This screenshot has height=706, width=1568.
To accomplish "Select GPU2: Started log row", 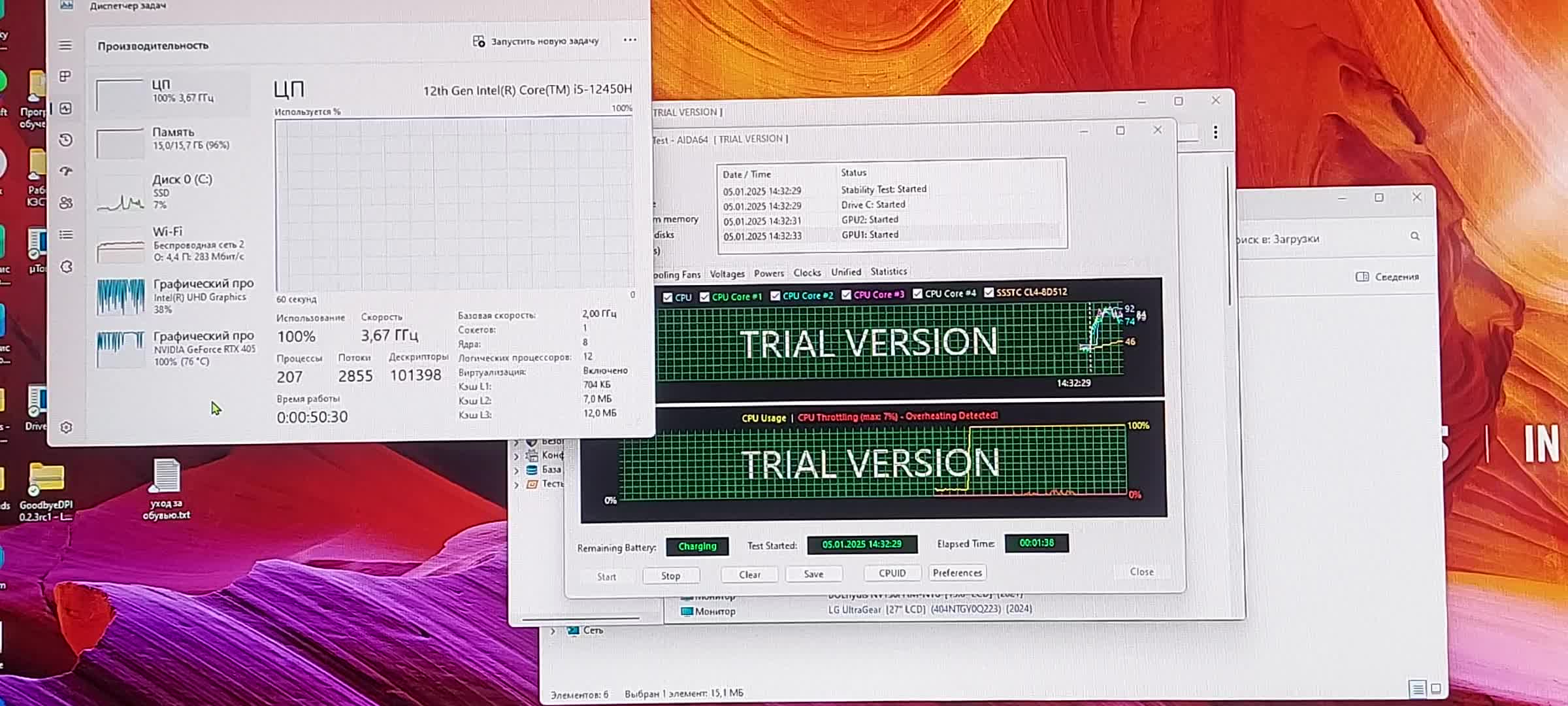I will click(892, 220).
